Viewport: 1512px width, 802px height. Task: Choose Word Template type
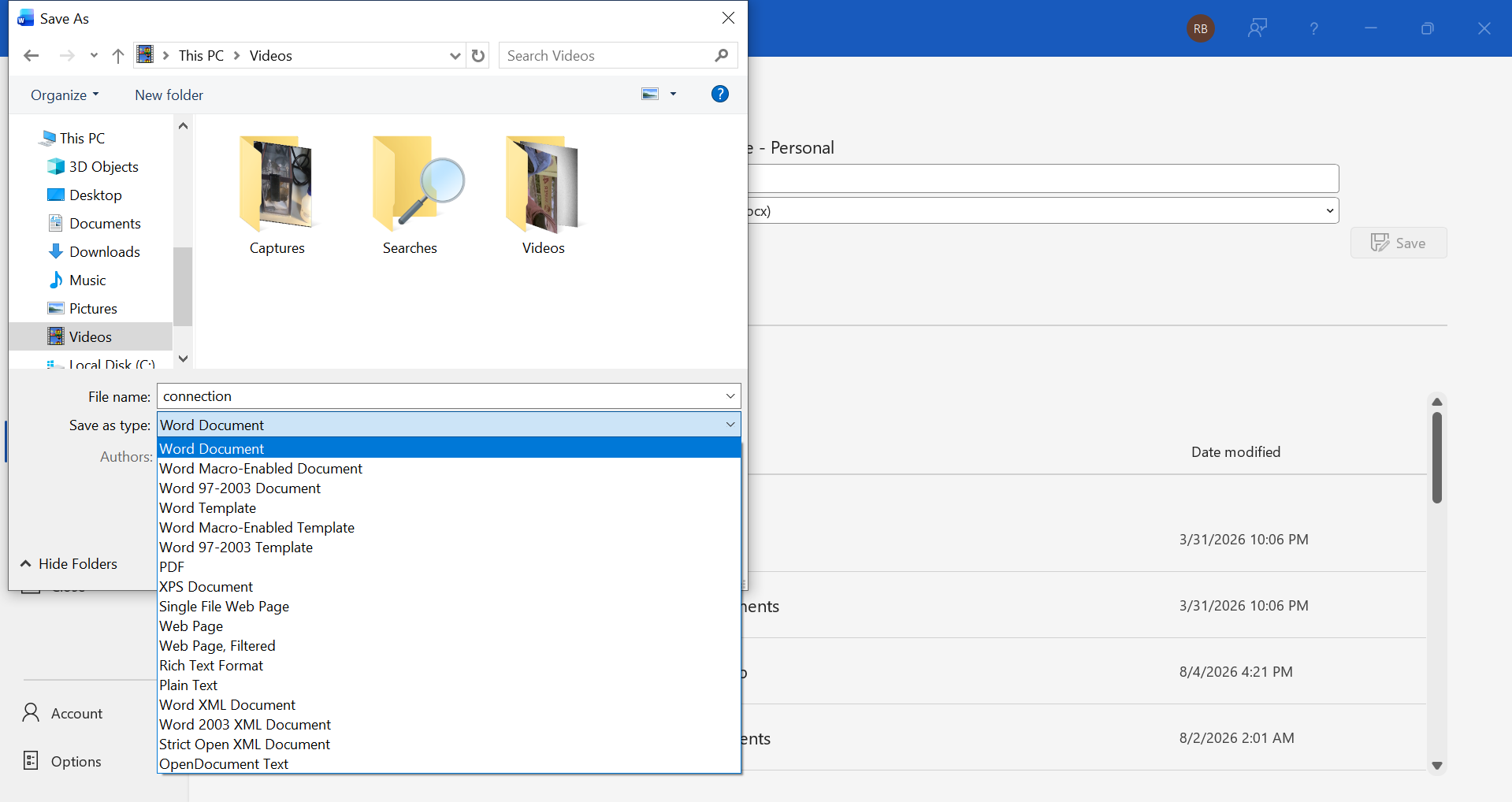pyautogui.click(x=449, y=508)
